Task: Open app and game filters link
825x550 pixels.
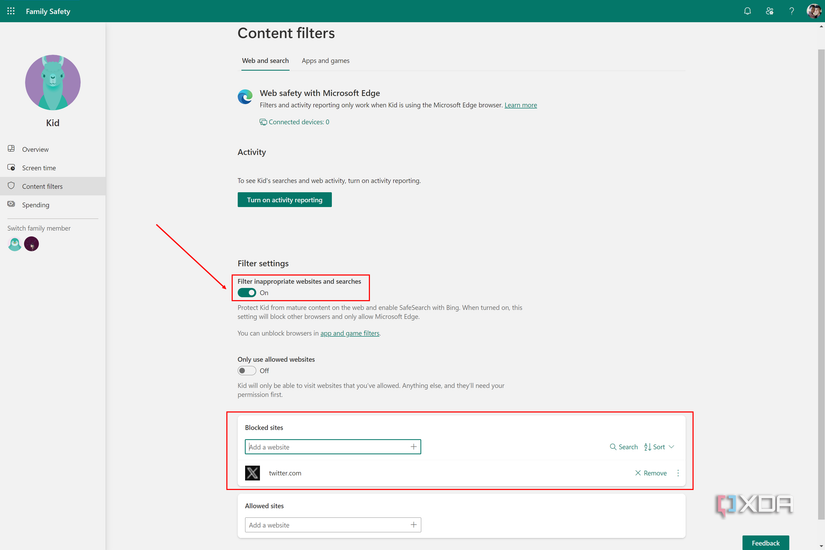Action: click(350, 333)
